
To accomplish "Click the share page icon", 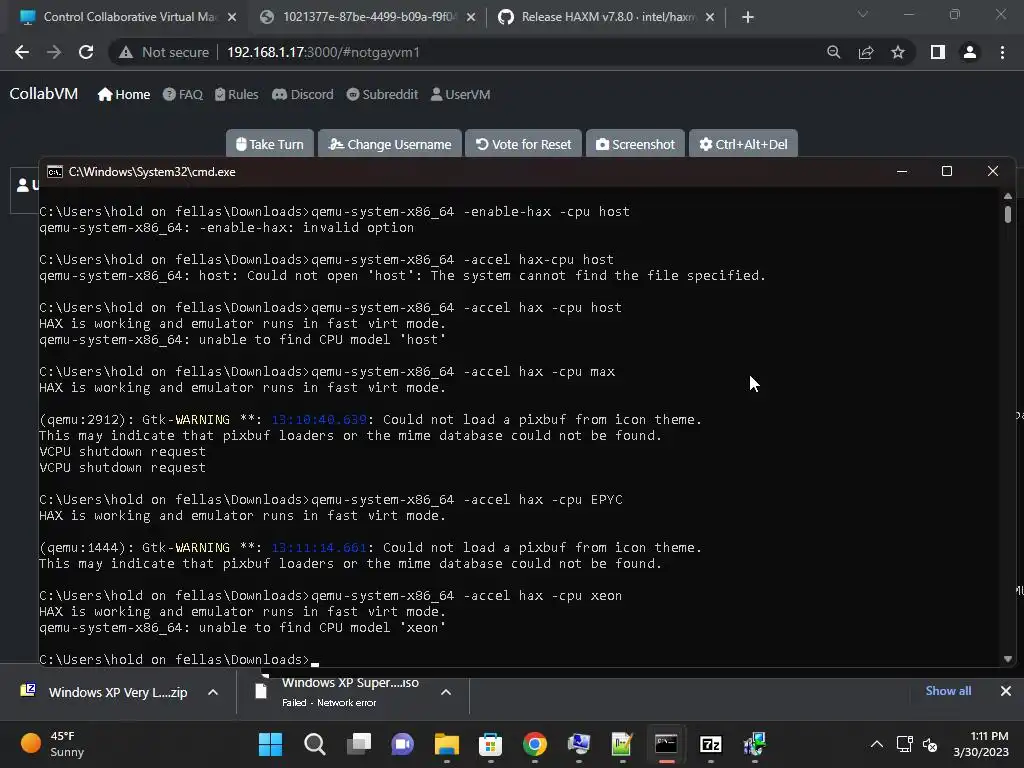I will [x=866, y=52].
